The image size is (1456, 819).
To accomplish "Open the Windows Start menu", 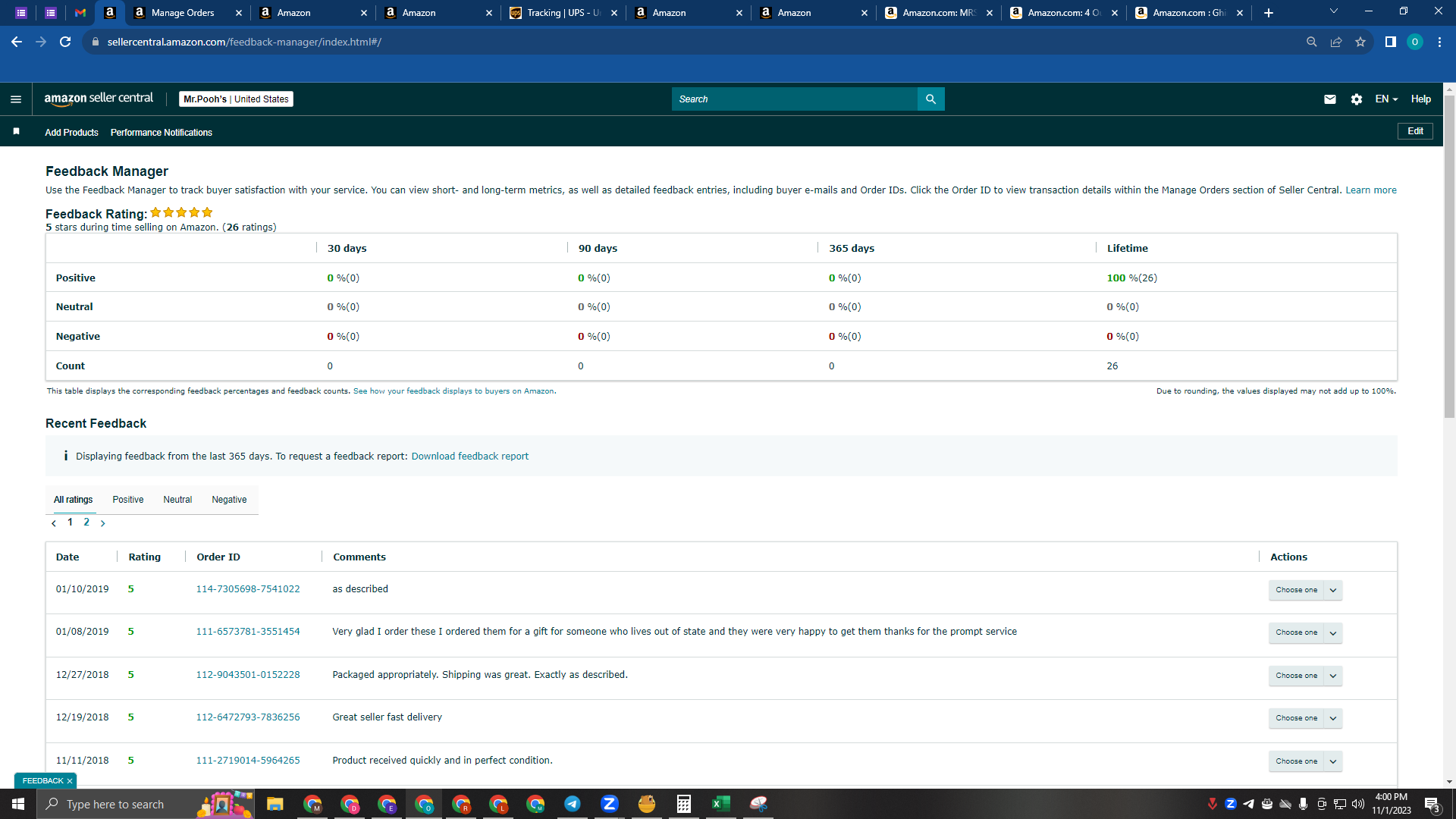I will pos(18,804).
